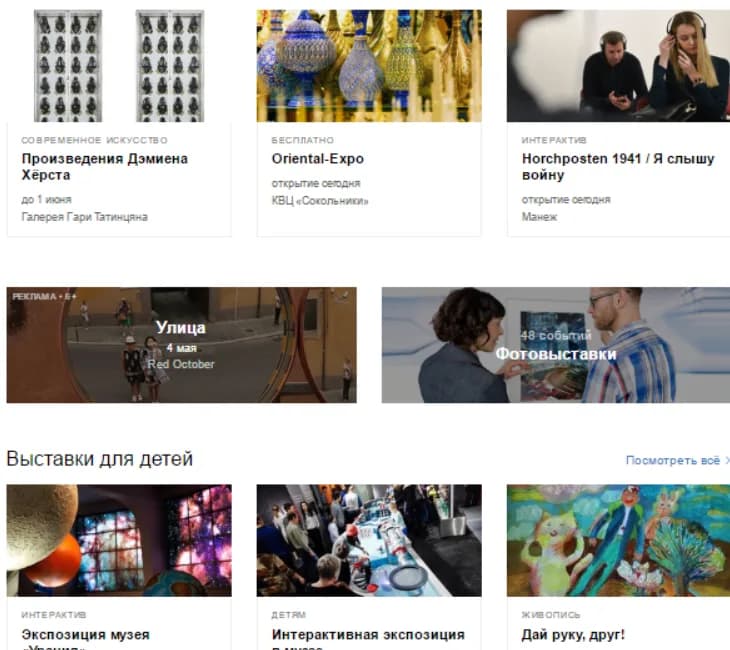730x650 pixels.
Task: Open the Oriental-Expo vases image
Action: coord(369,66)
